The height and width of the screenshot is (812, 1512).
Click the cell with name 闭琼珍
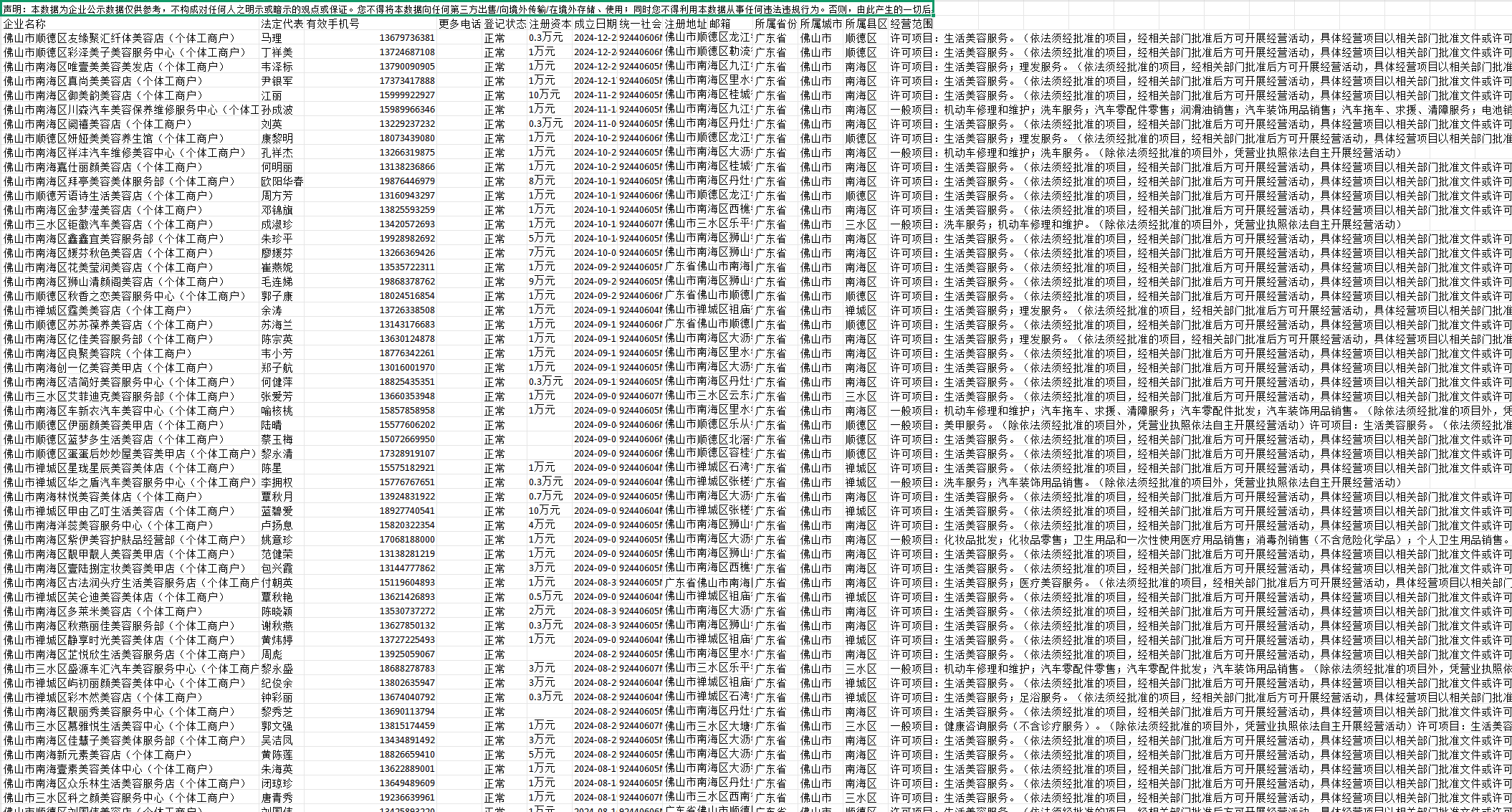click(x=277, y=783)
